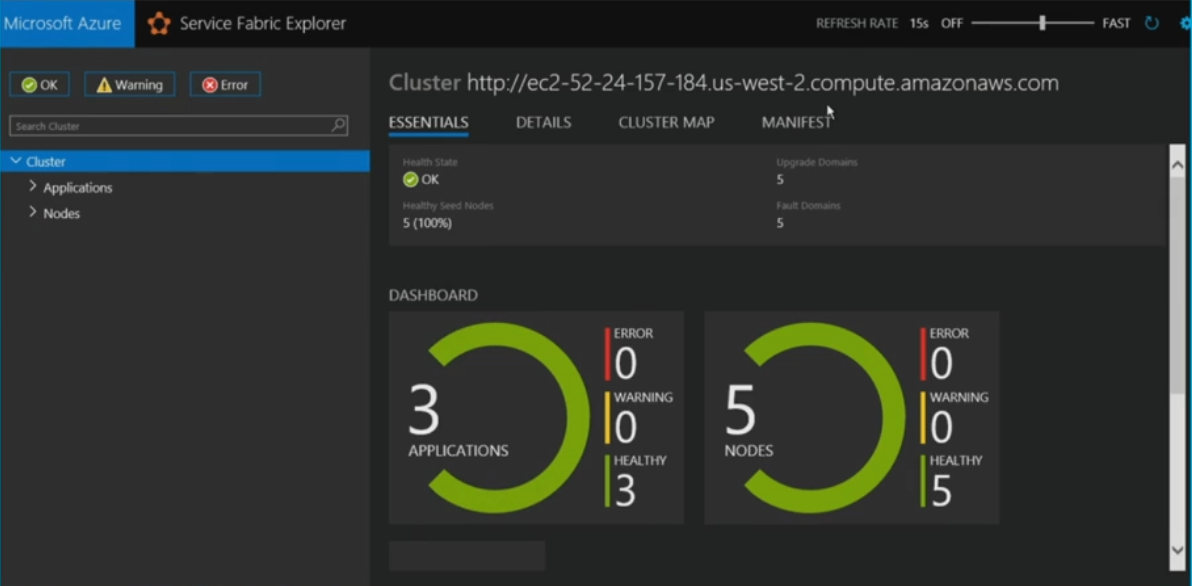Switch to the ESSENTIALS tab
The width and height of the screenshot is (1192, 586).
428,122
